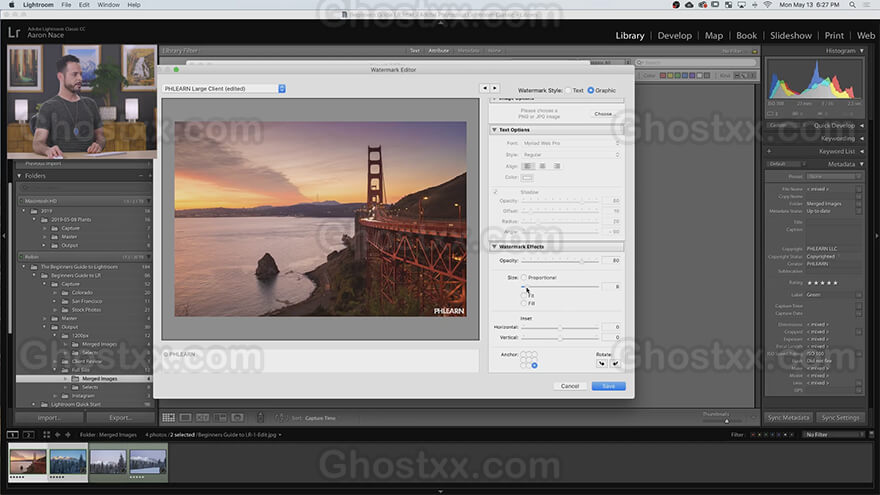Viewport: 880px width, 495px height.
Task: Align watermark text right
Action: (557, 166)
